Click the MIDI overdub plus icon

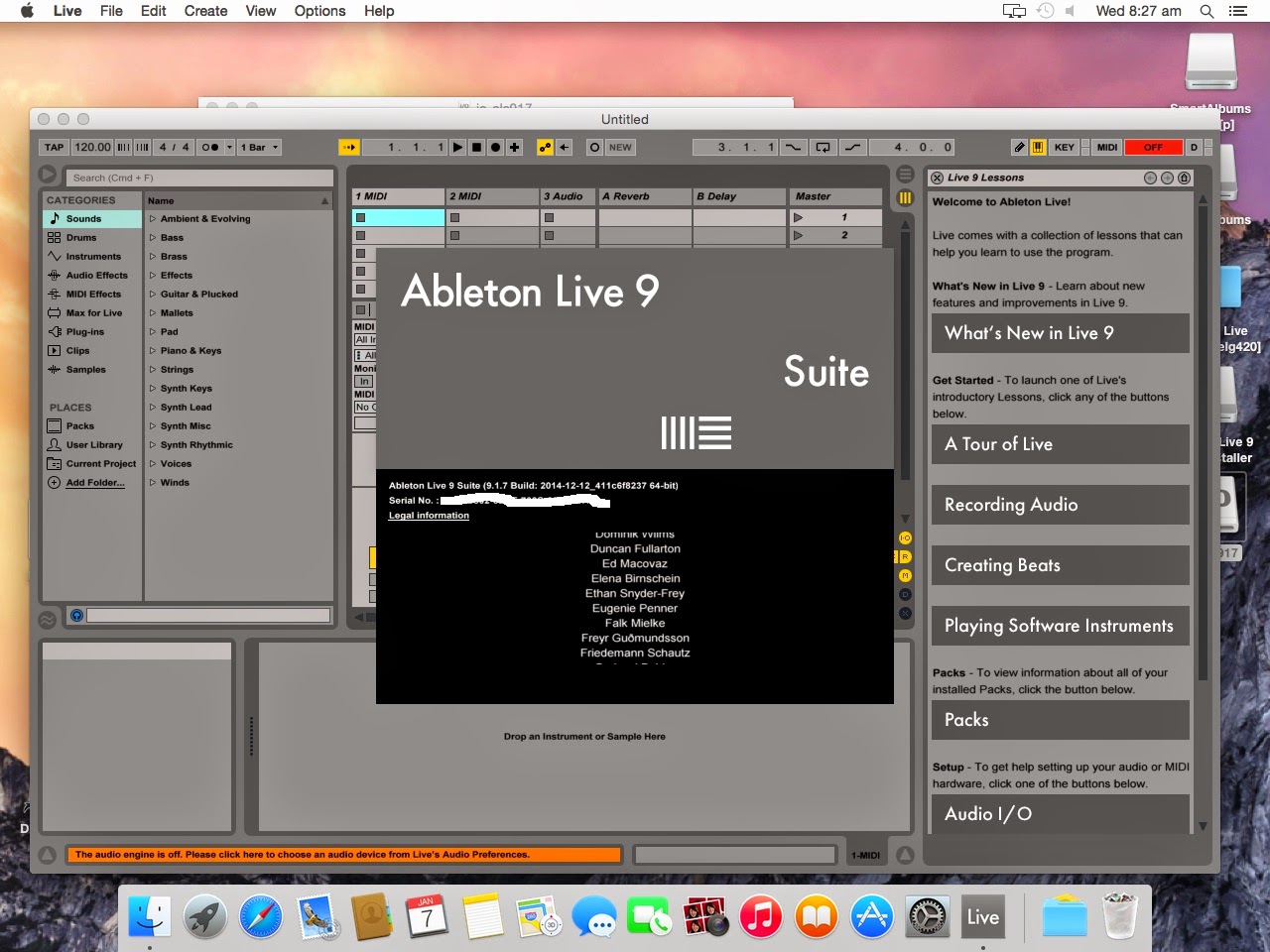pos(514,147)
